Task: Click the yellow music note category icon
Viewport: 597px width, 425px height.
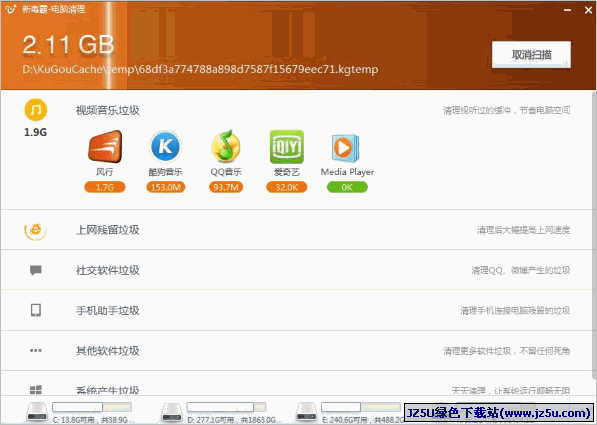Action: pos(36,110)
